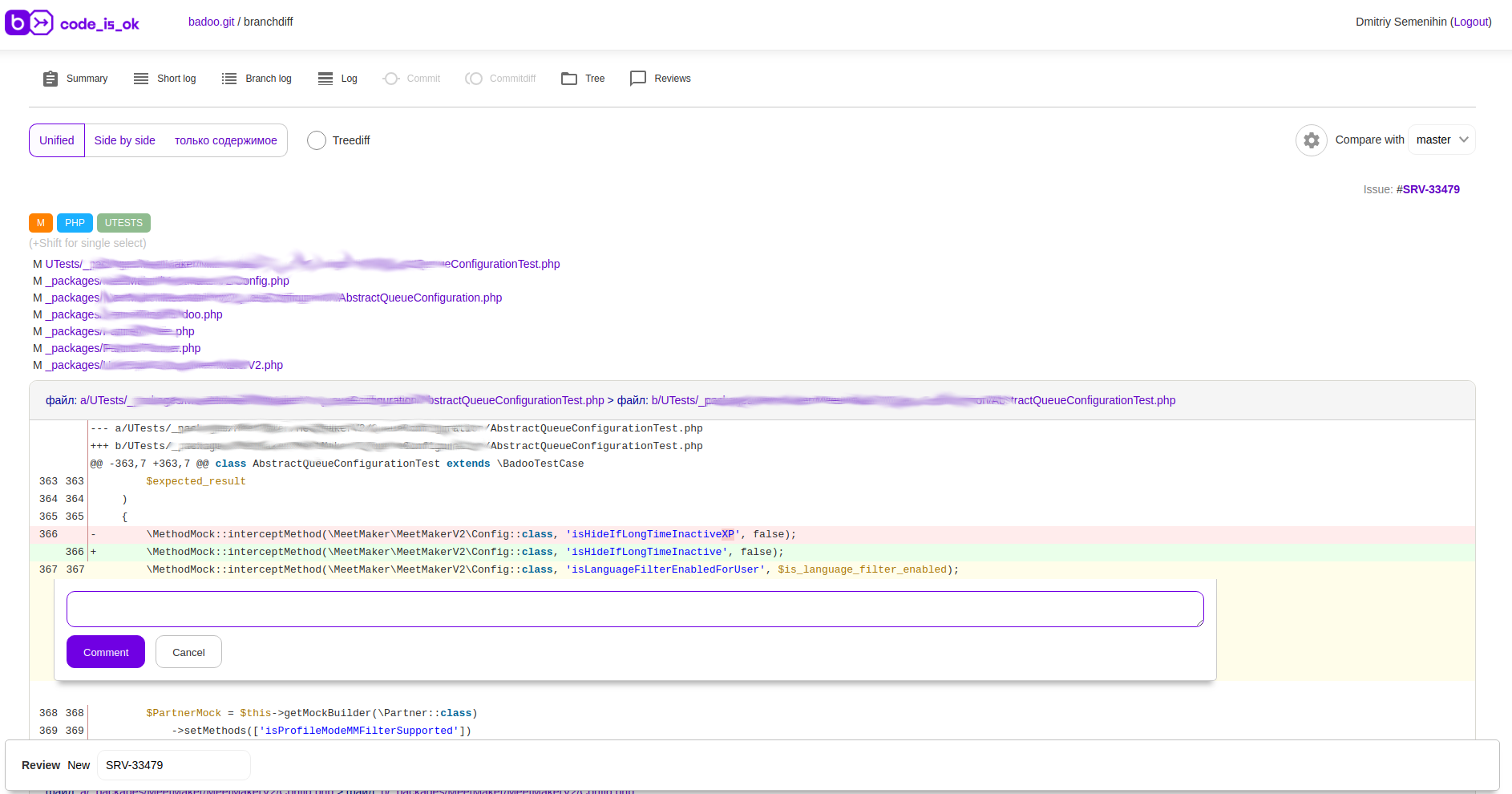Click the review name field SRV-33479
The height and width of the screenshot is (794, 1512).
point(174,765)
